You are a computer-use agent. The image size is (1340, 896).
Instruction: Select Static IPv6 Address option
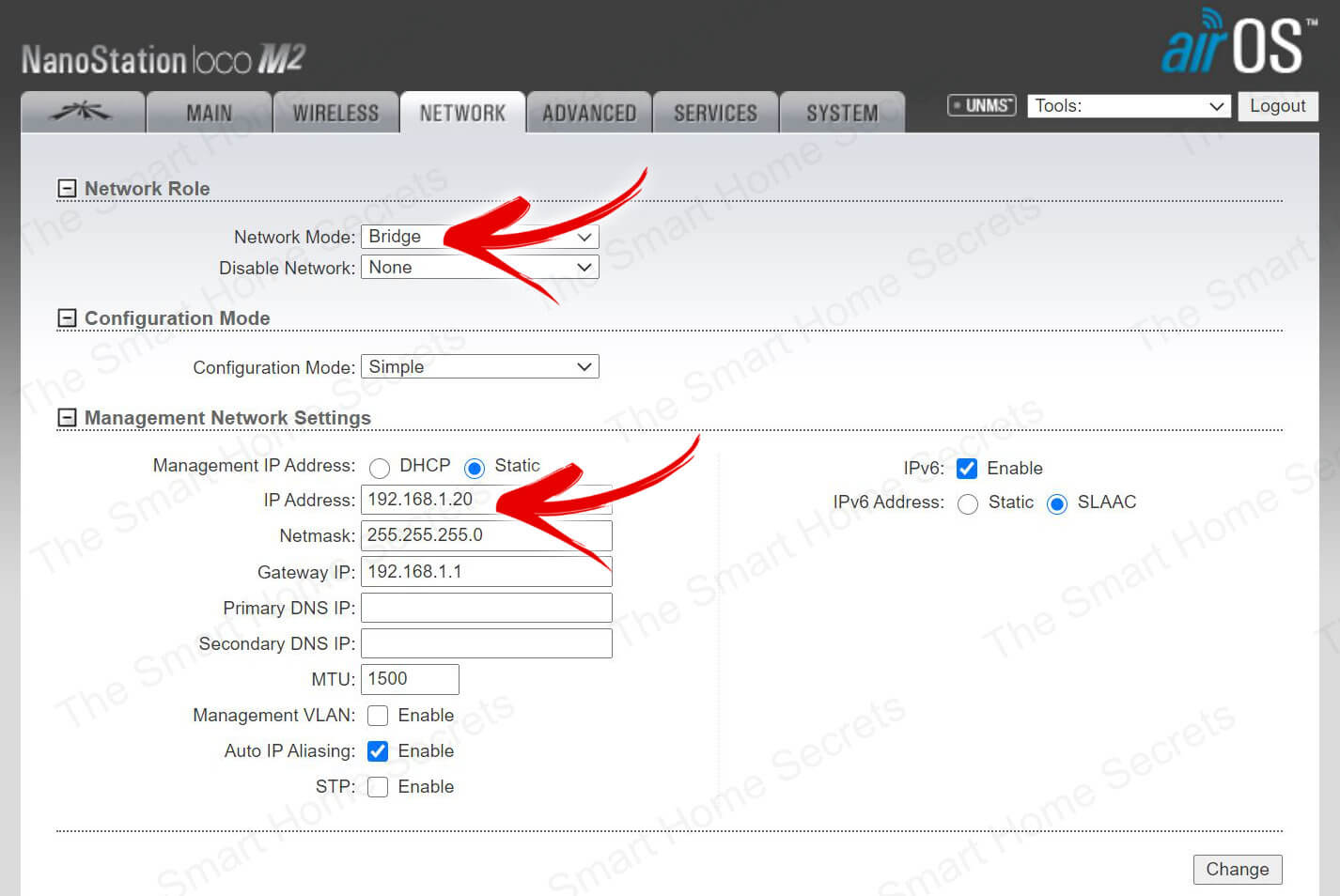(x=968, y=504)
